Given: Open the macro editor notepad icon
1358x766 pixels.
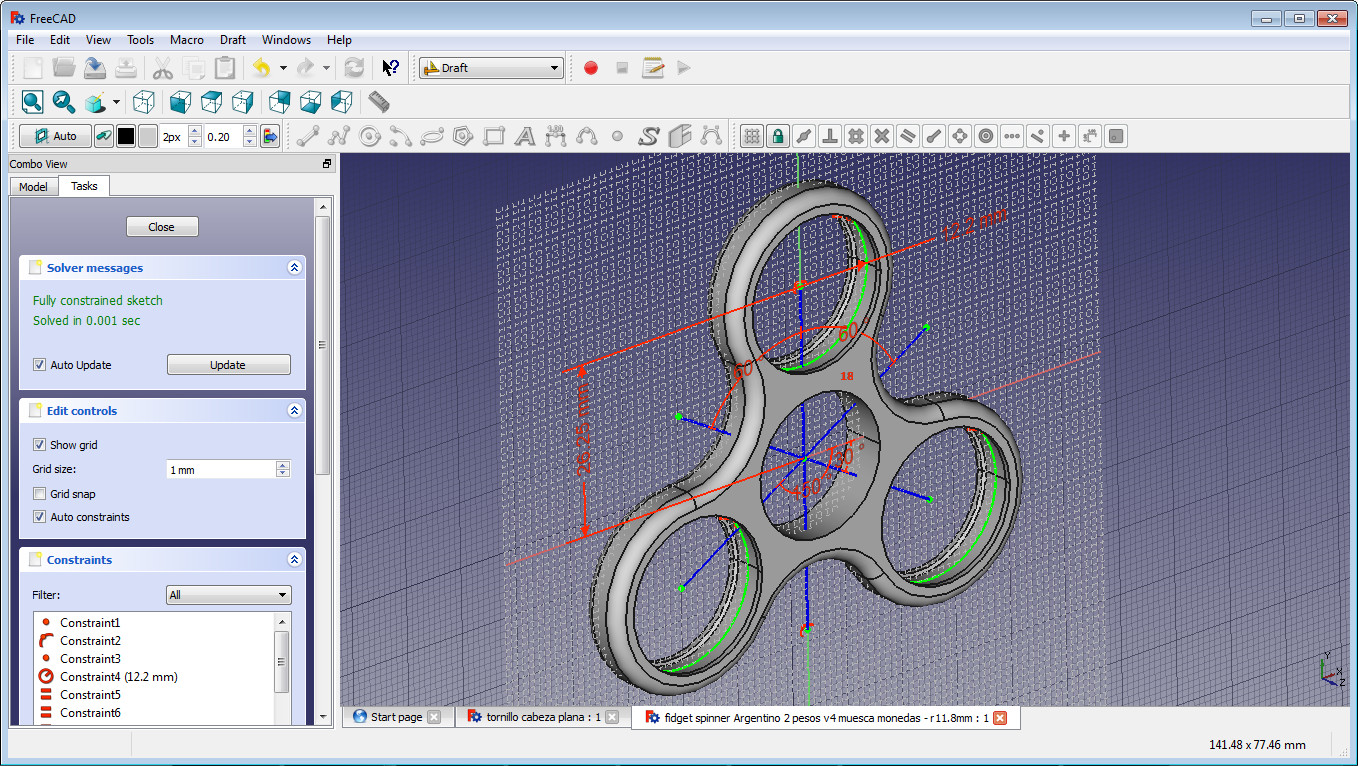Looking at the screenshot, I should coord(653,68).
